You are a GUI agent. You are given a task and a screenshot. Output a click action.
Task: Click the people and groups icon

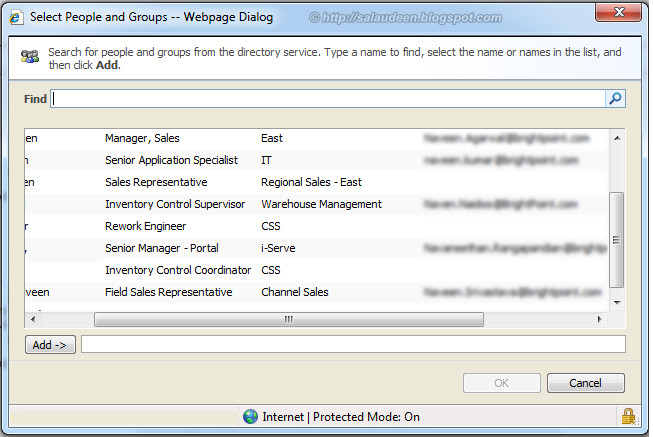click(30, 59)
